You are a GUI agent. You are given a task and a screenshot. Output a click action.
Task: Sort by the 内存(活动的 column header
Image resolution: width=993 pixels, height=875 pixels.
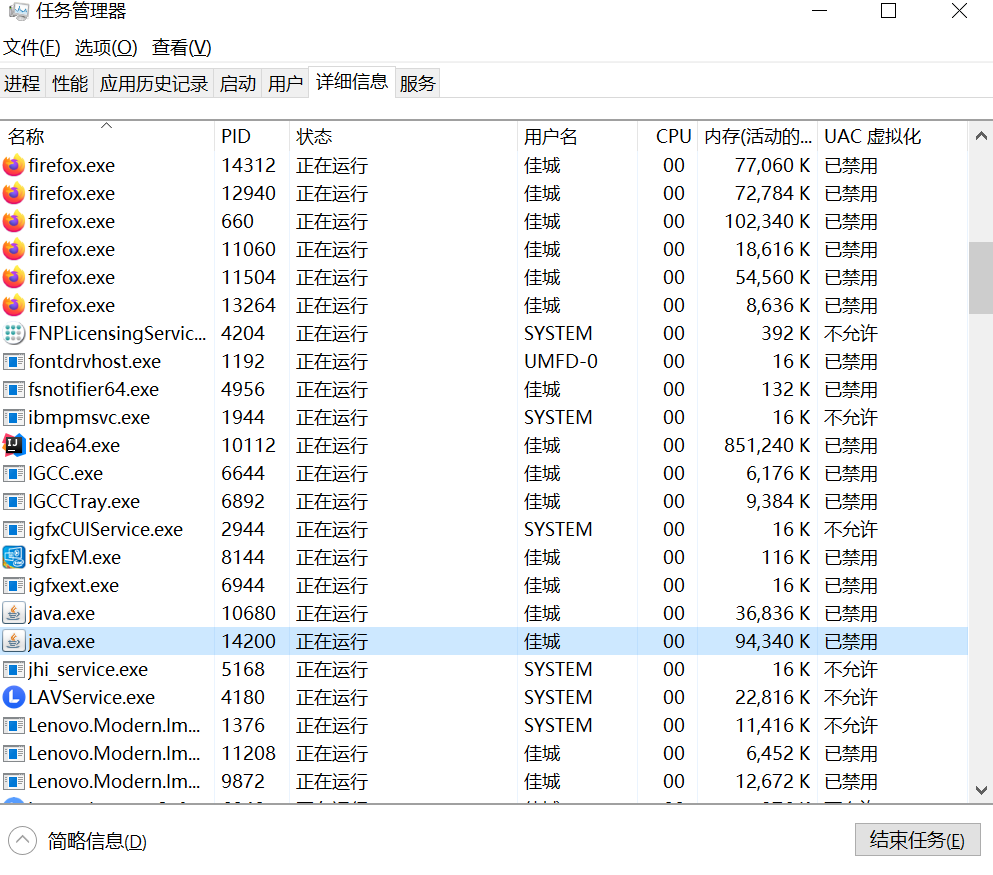[x=757, y=137]
